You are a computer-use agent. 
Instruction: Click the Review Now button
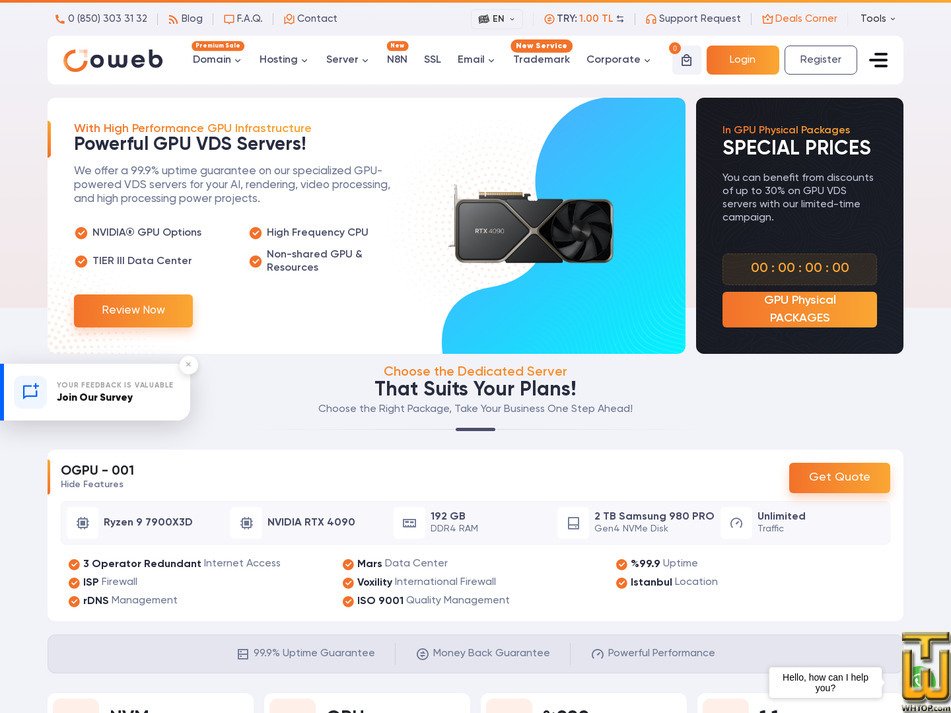coord(133,310)
